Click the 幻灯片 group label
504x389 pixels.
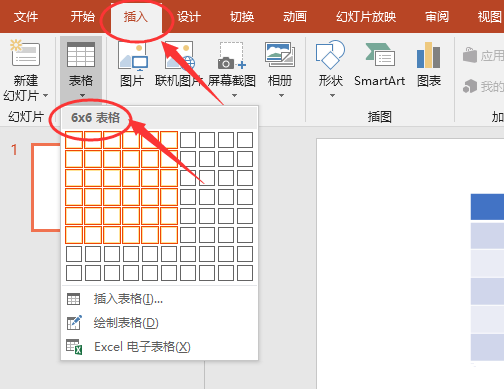click(x=26, y=117)
